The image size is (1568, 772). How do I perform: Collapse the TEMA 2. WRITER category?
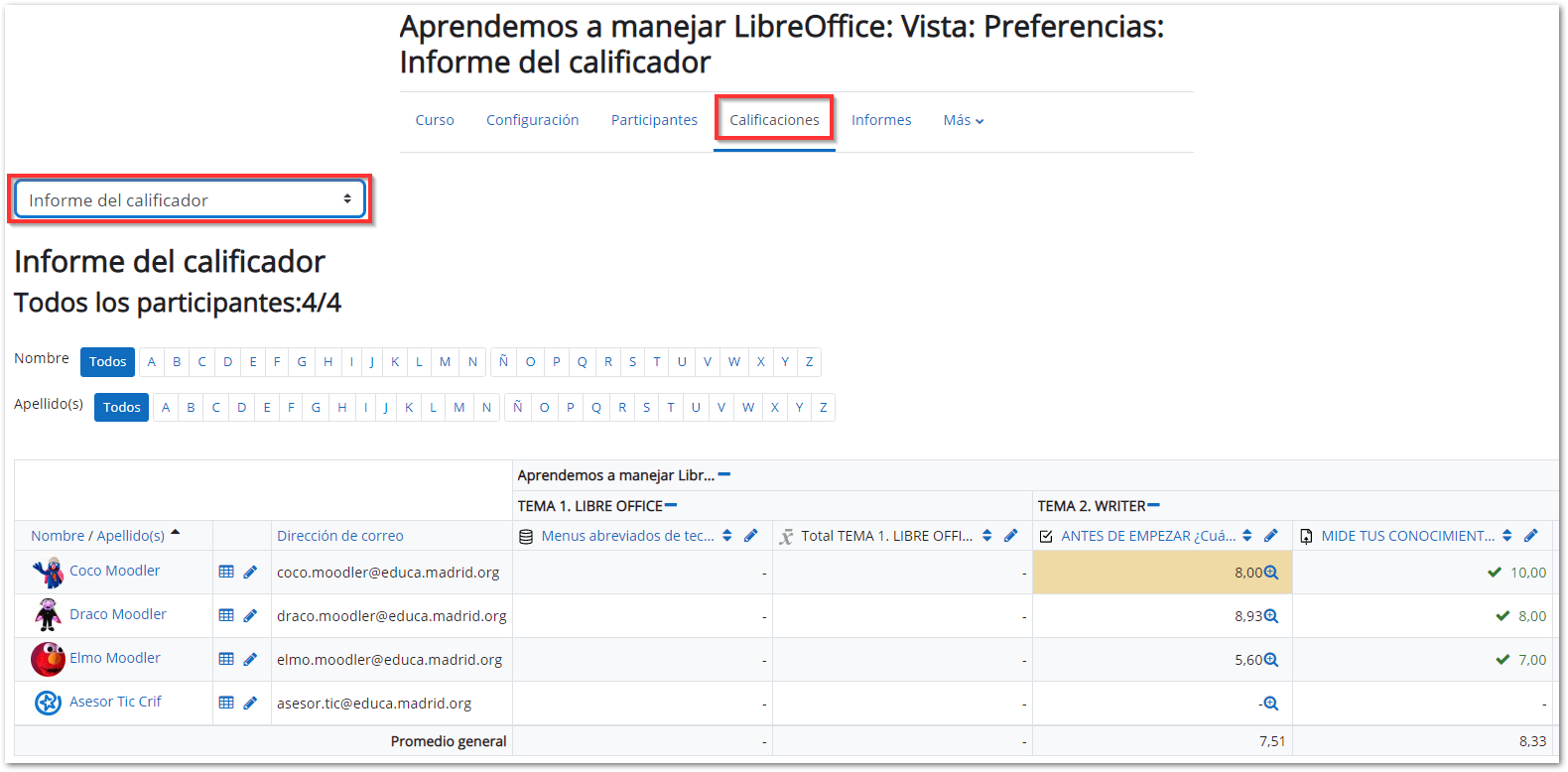[x=1153, y=505]
